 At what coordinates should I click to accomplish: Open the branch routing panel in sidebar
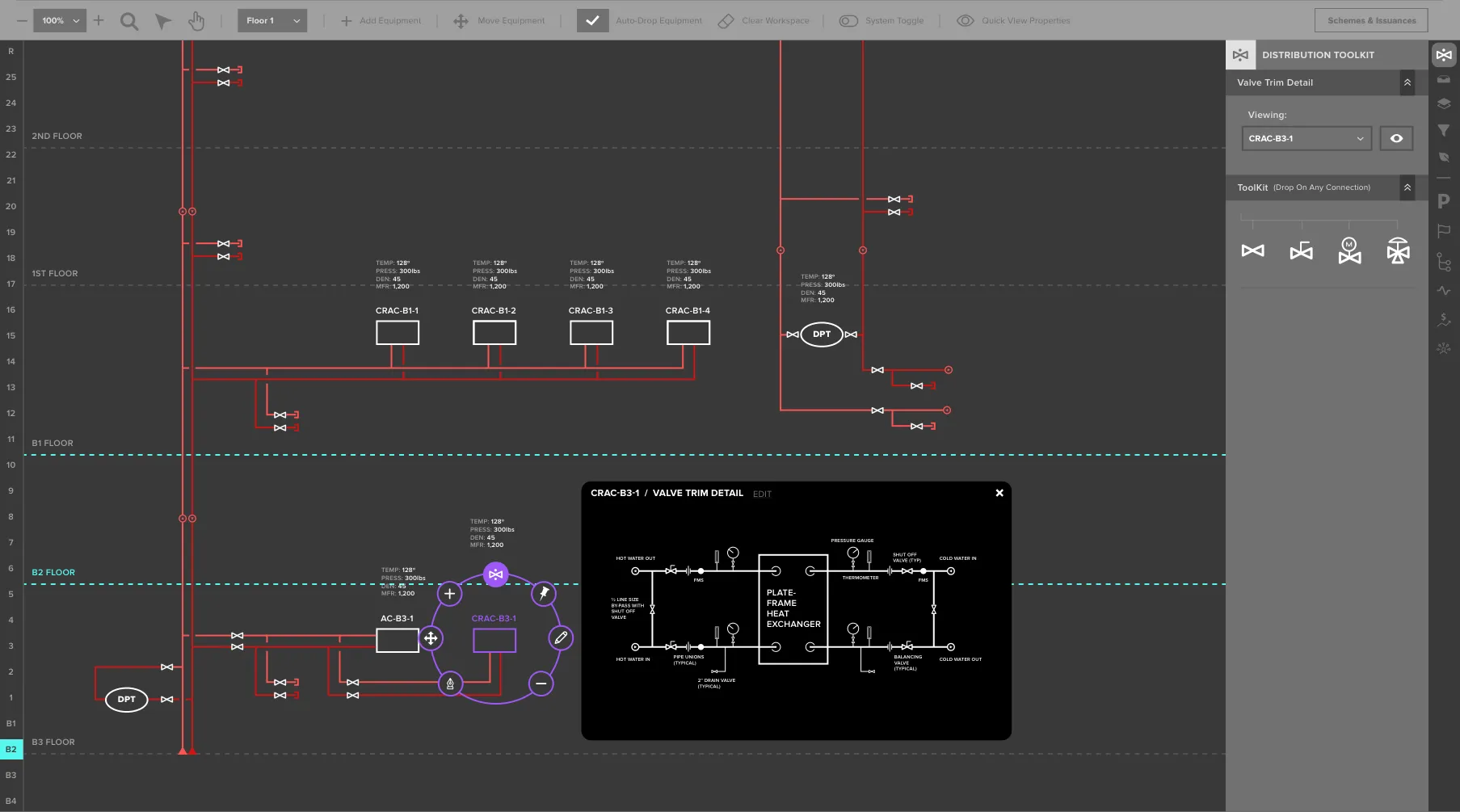[1444, 262]
